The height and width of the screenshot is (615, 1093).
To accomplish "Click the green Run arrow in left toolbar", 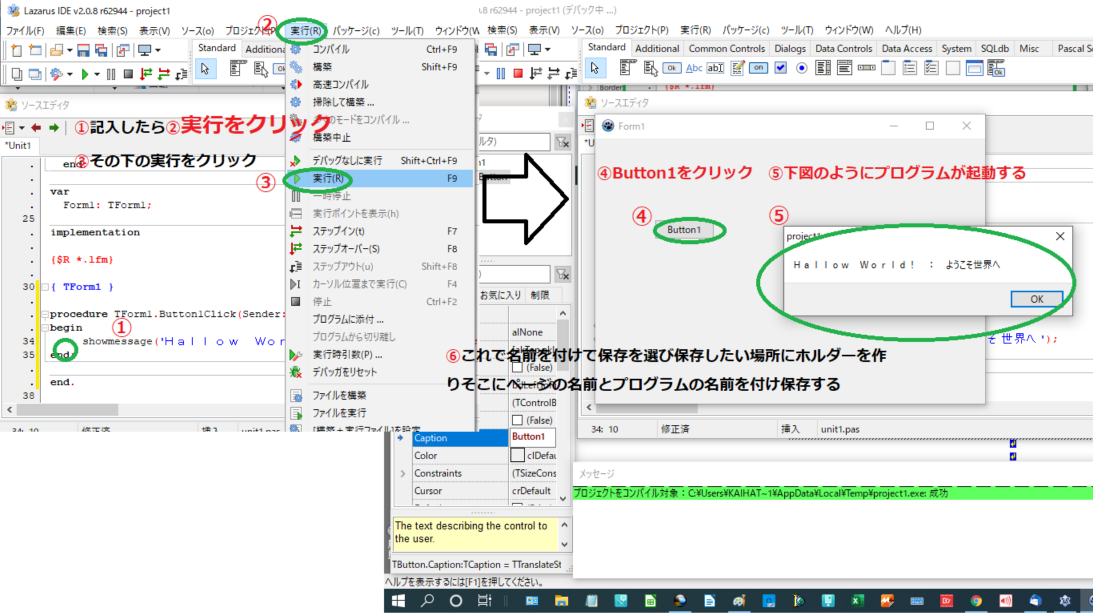I will click(85, 74).
